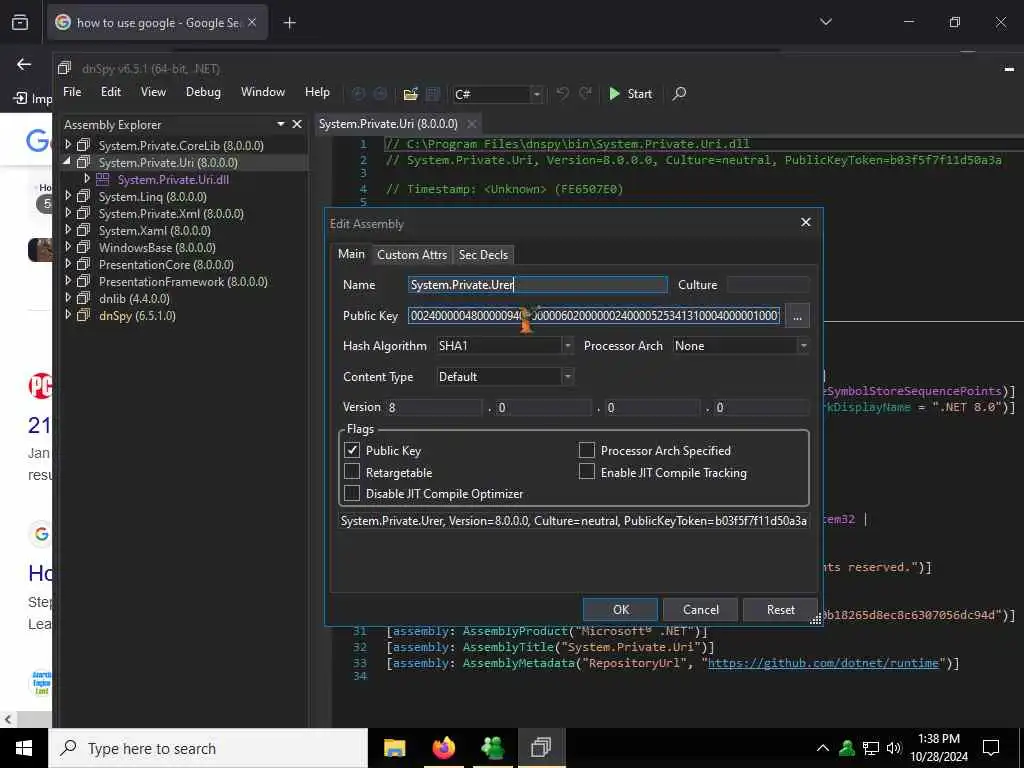The width and height of the screenshot is (1024, 768).
Task: Click the Open file toolbar icon
Action: click(x=410, y=94)
